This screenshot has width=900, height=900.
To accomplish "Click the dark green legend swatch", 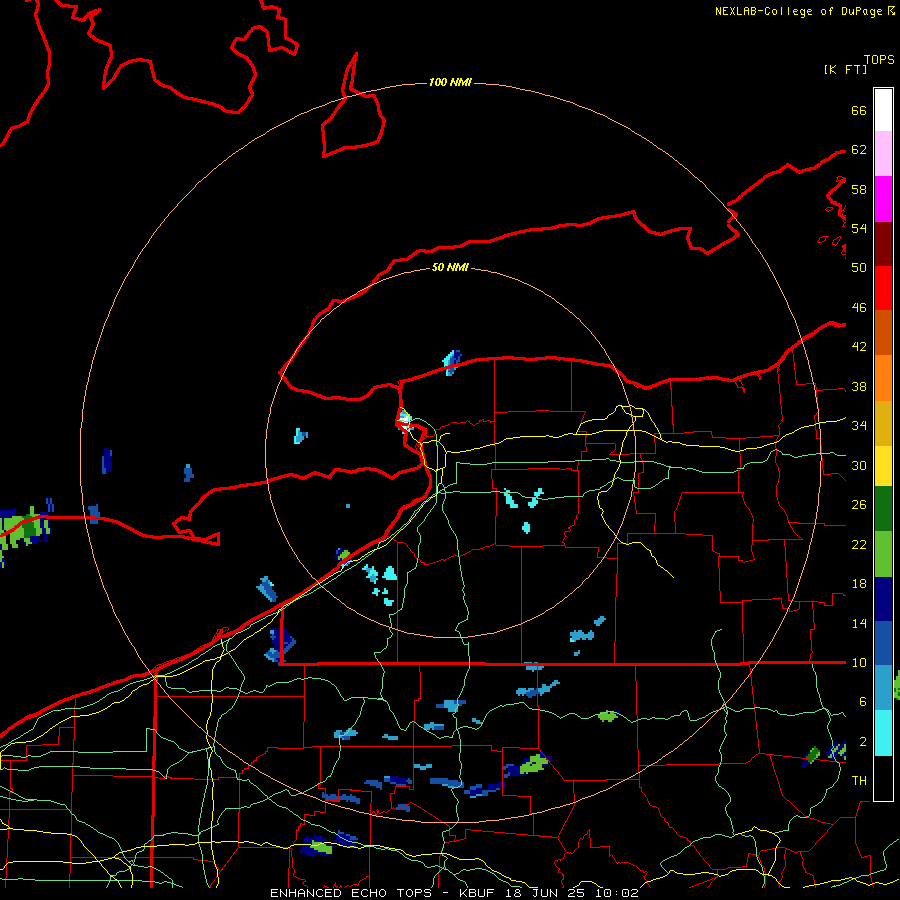I will 883,509.
